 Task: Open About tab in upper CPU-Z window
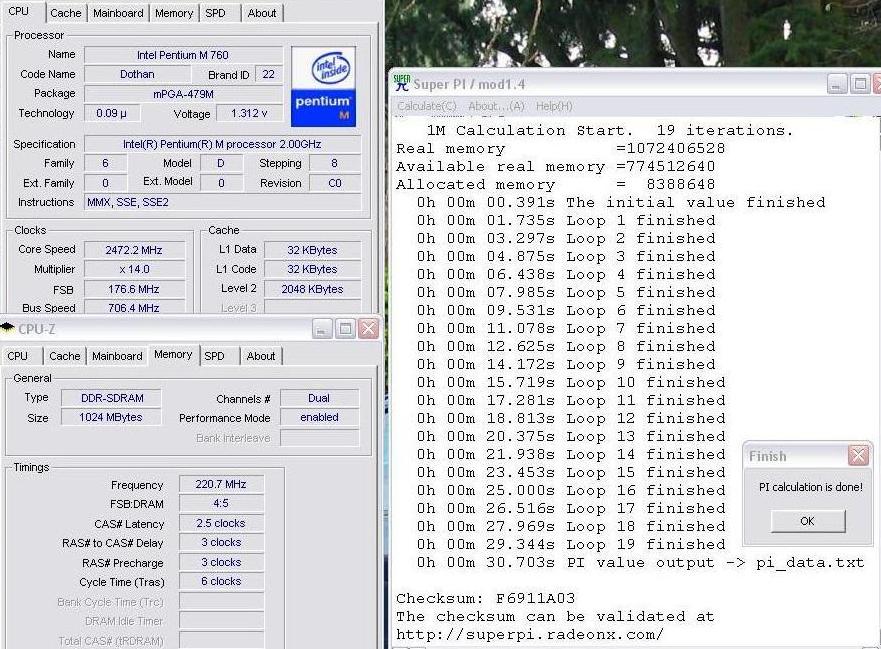point(262,13)
